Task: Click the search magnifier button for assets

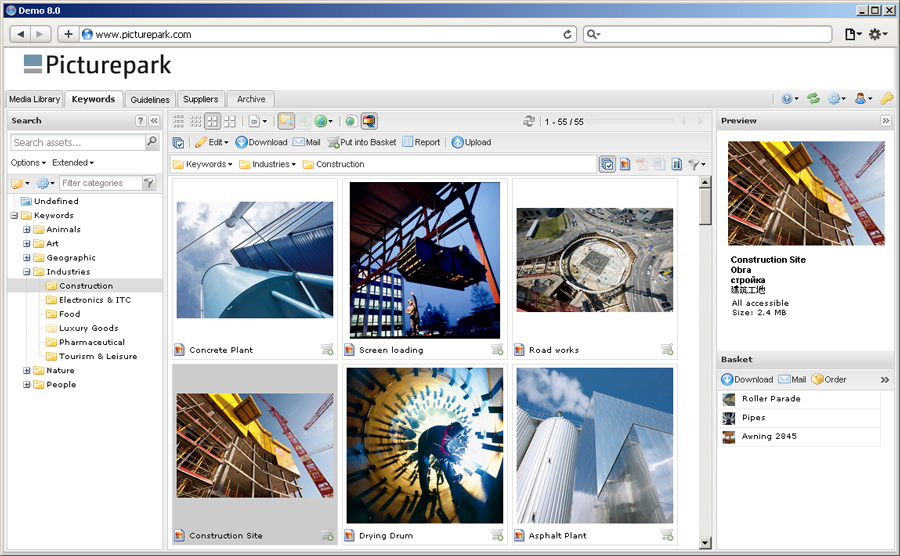Action: (x=152, y=143)
